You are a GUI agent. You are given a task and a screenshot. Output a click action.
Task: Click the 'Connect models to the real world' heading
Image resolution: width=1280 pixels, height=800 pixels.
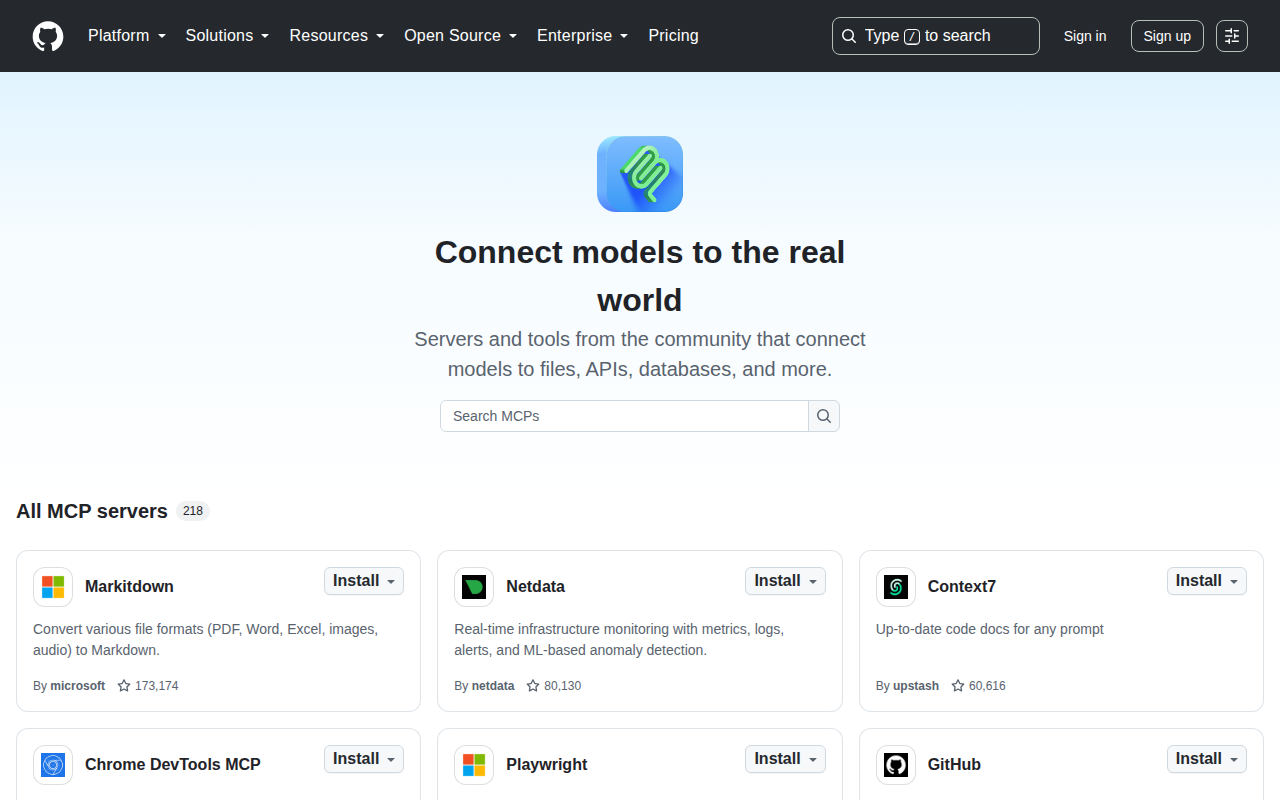click(x=640, y=276)
